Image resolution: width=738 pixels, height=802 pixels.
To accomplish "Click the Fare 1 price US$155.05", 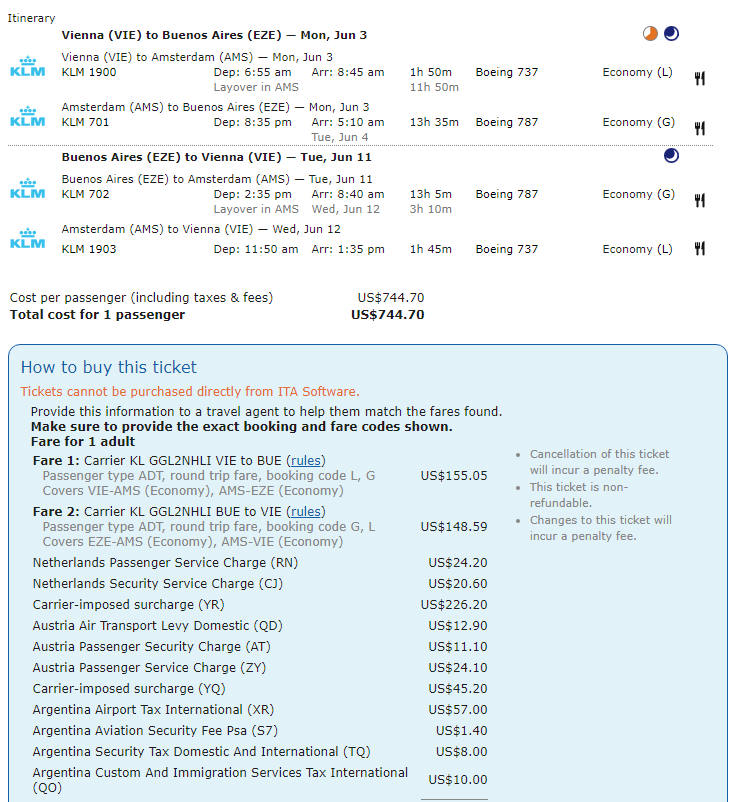I will click(454, 476).
